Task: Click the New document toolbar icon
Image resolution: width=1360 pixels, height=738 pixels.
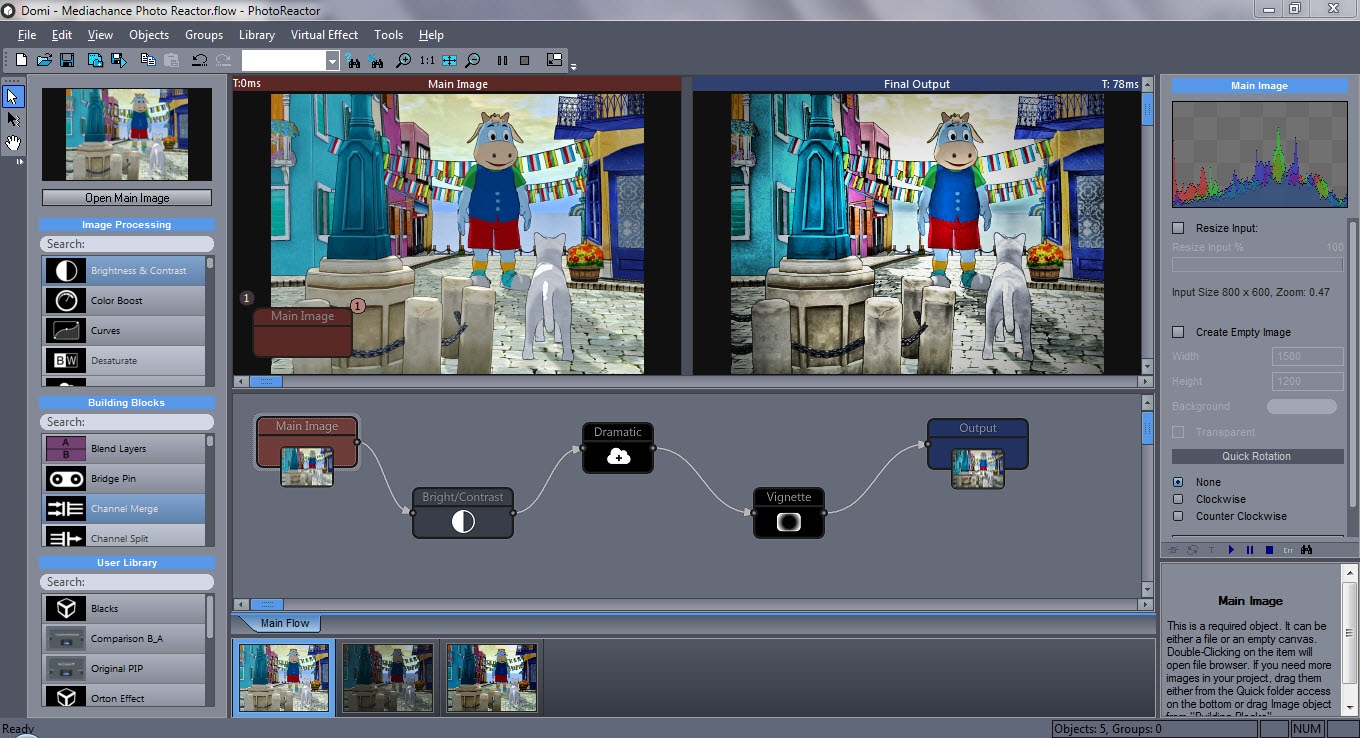Action: (x=21, y=61)
